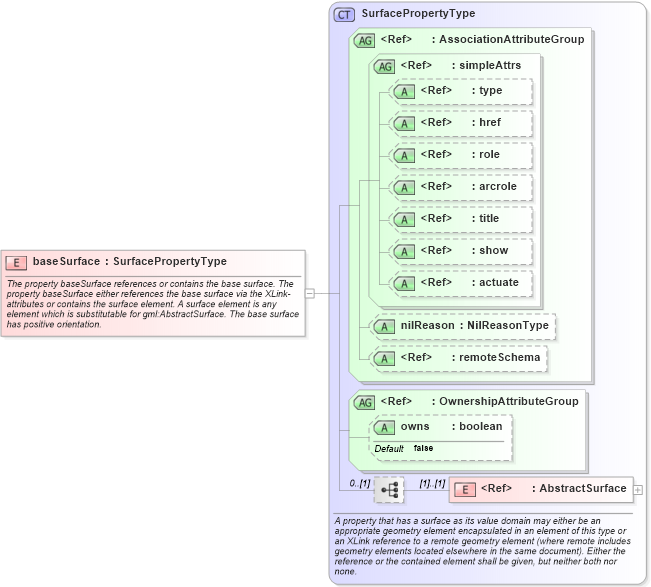The image size is (651, 587).
Task: Expand the AbstractSurface element reference
Action: pos(638,490)
